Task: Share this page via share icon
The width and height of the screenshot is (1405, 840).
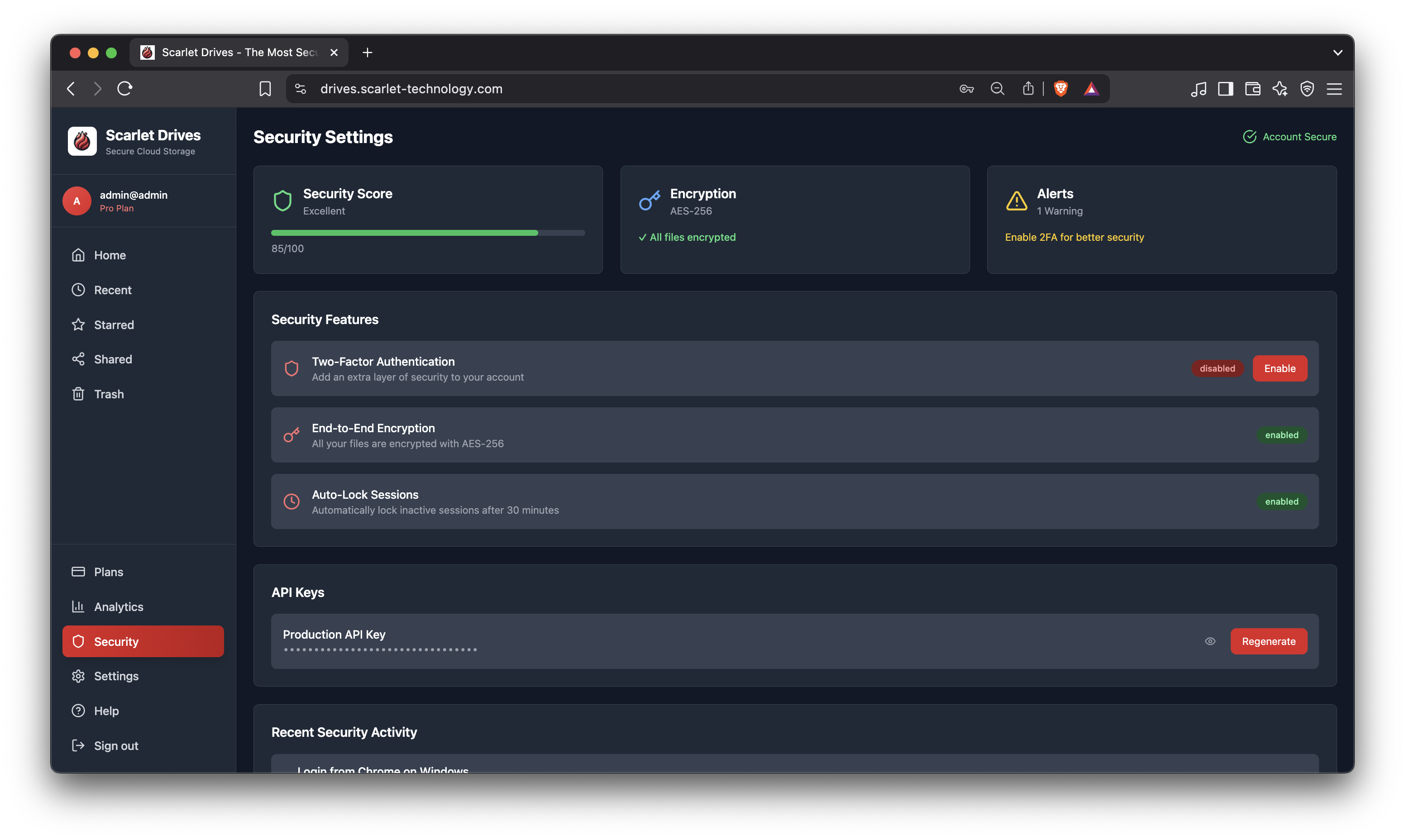Action: coord(1028,88)
